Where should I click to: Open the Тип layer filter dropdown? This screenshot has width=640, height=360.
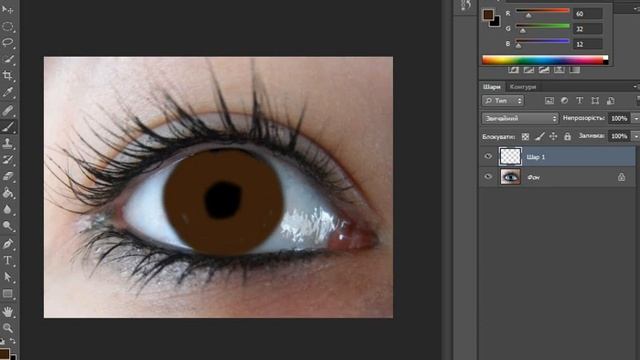pyautogui.click(x=503, y=100)
